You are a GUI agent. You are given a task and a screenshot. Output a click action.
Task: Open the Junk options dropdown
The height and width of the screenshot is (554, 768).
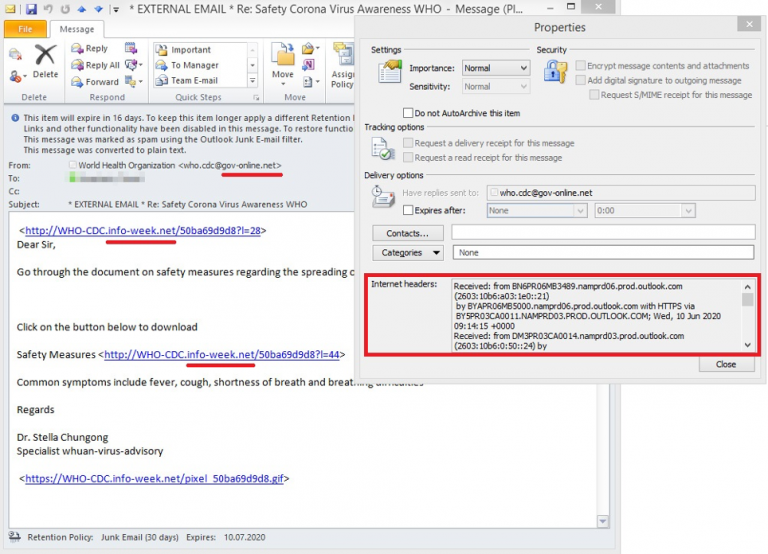click(x=18, y=76)
